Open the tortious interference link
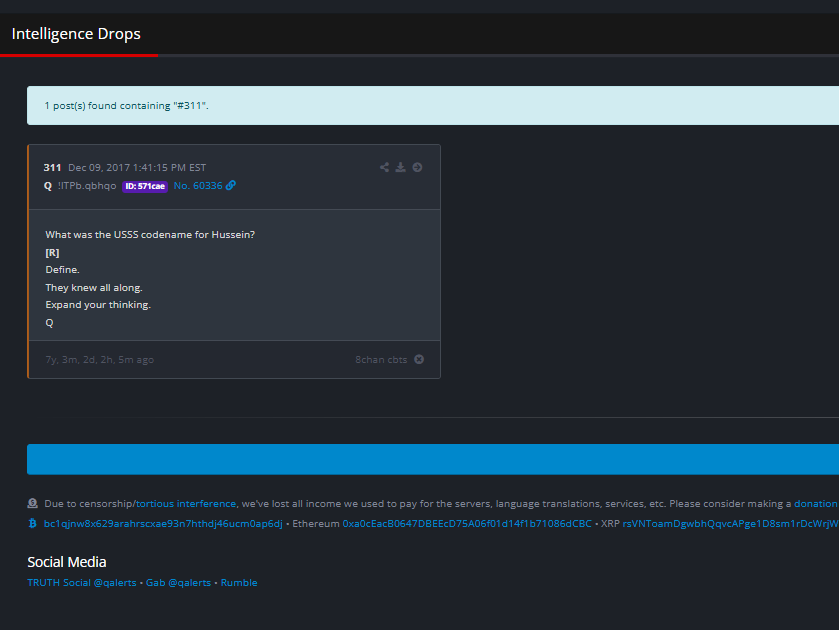This screenshot has width=839, height=630. click(x=186, y=504)
